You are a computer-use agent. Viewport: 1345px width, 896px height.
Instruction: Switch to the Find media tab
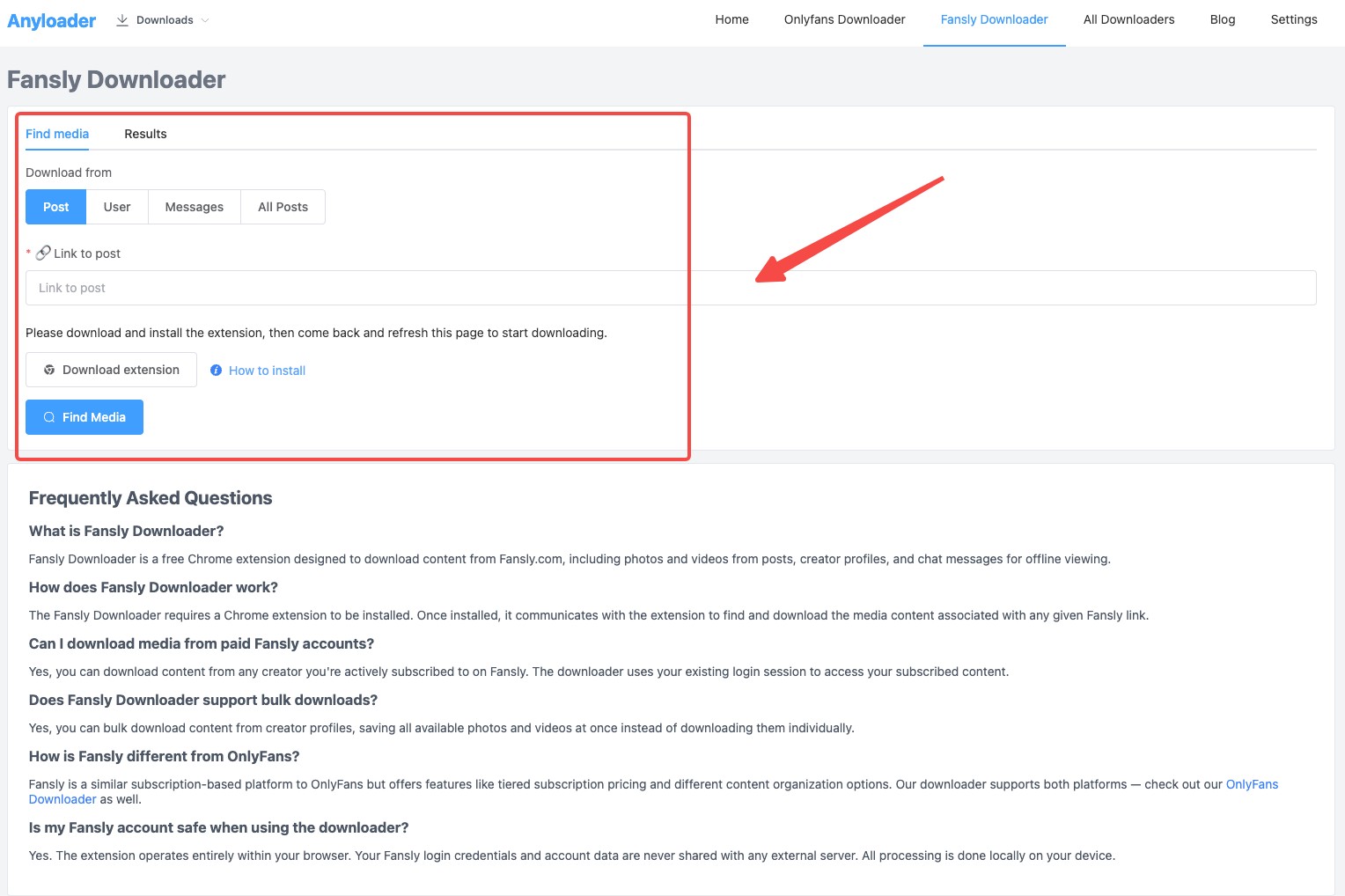(57, 134)
